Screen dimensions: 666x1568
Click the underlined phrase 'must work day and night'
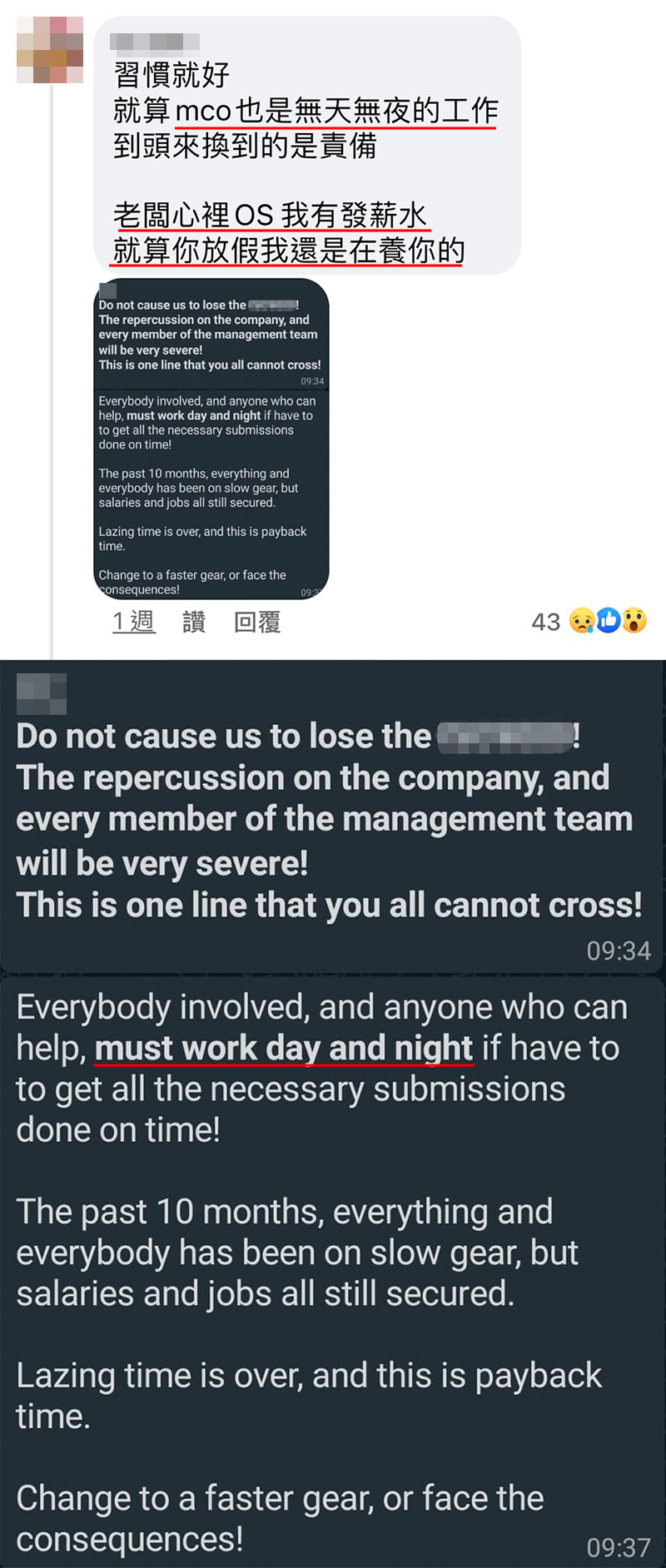click(x=284, y=1049)
